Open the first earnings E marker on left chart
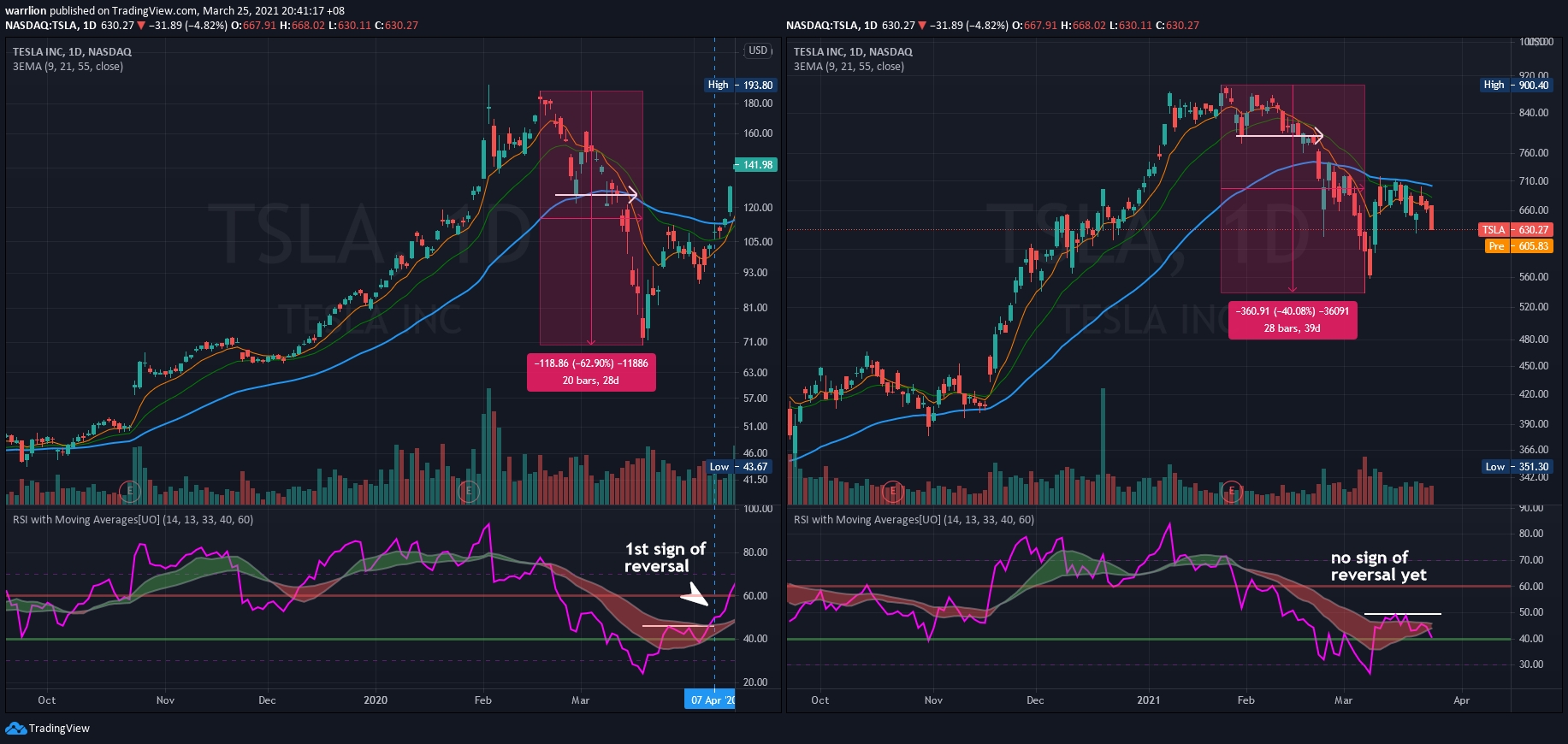 tap(129, 491)
